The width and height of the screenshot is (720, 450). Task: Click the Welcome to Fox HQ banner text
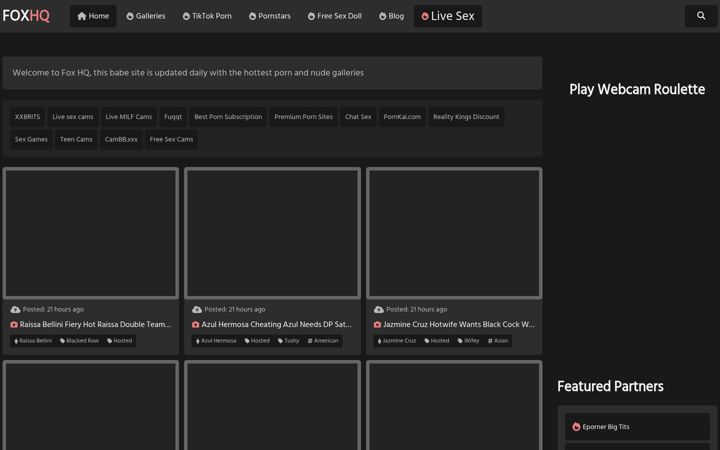point(188,73)
